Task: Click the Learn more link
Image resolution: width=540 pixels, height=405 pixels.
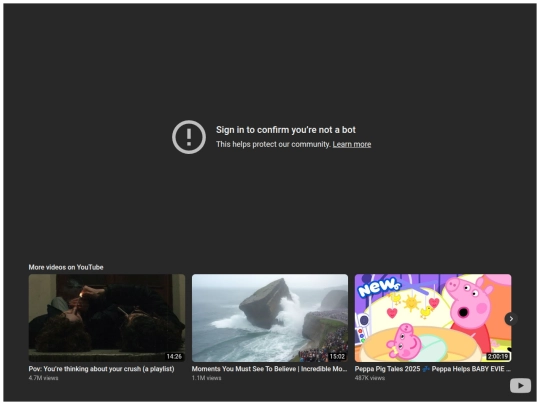Action: pos(352,144)
